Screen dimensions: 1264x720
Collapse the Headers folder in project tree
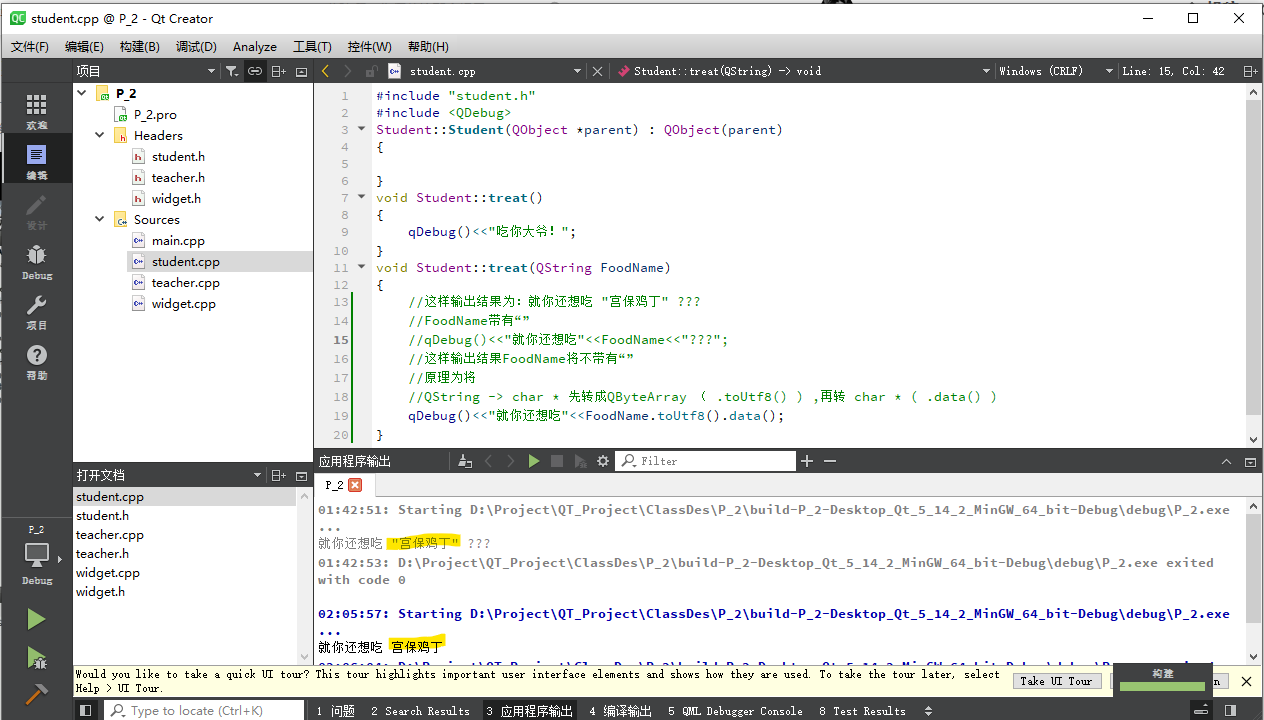click(100, 136)
